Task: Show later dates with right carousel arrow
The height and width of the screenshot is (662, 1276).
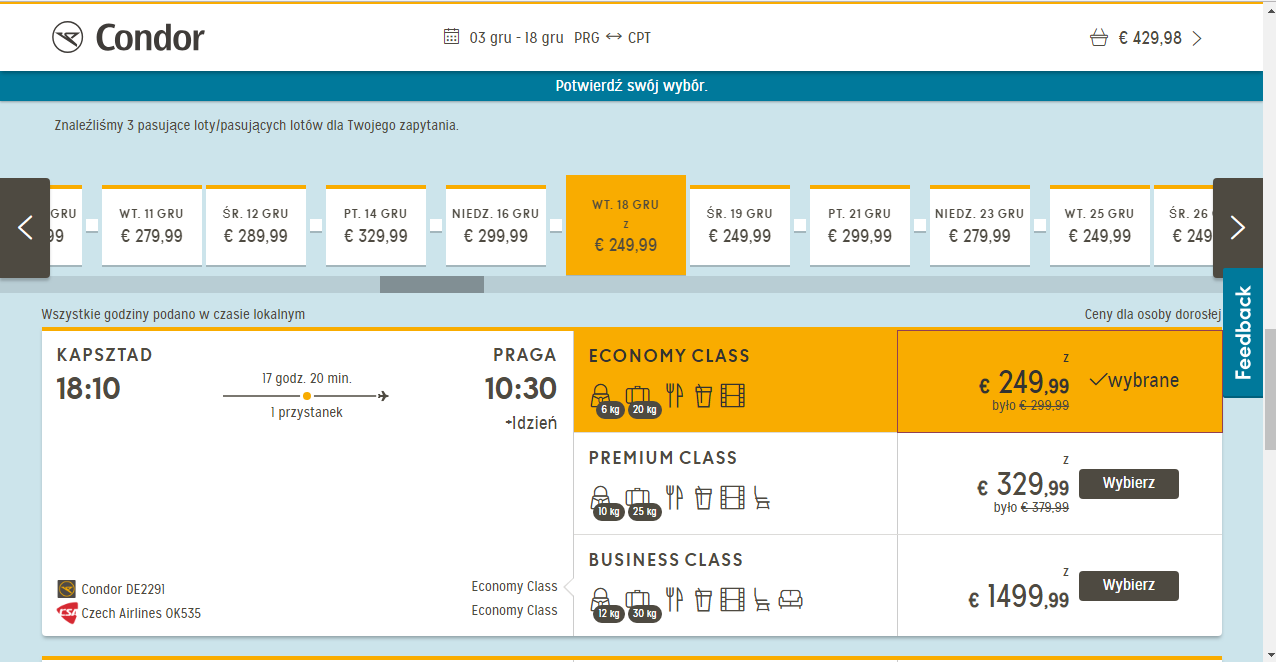Action: pos(1237,228)
